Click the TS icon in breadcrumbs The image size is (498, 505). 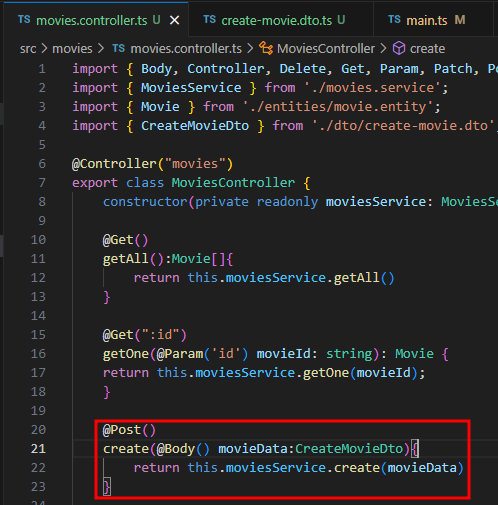pyautogui.click(x=118, y=49)
